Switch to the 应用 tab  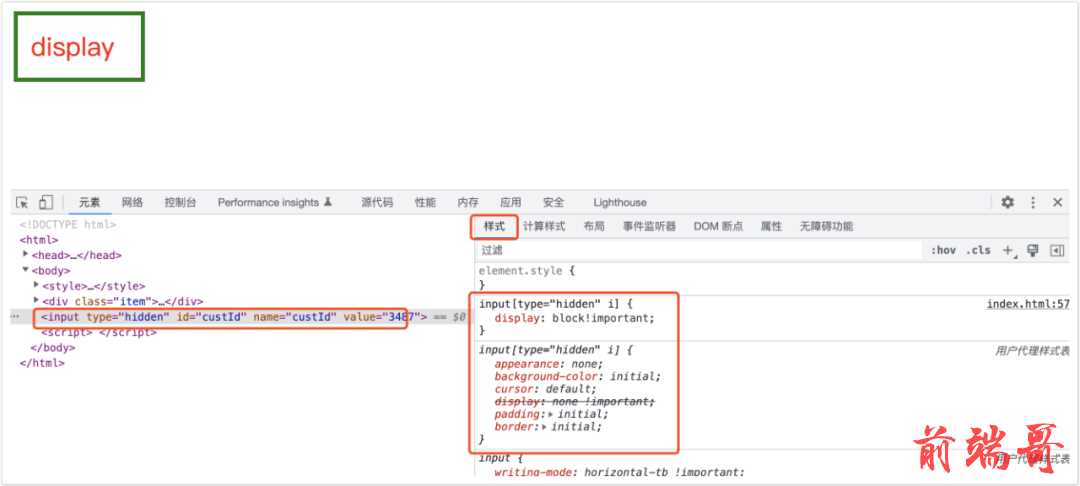[x=510, y=202]
